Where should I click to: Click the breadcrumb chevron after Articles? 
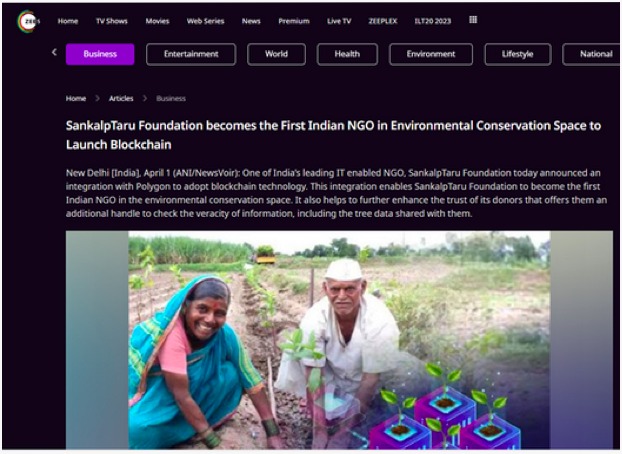point(145,98)
